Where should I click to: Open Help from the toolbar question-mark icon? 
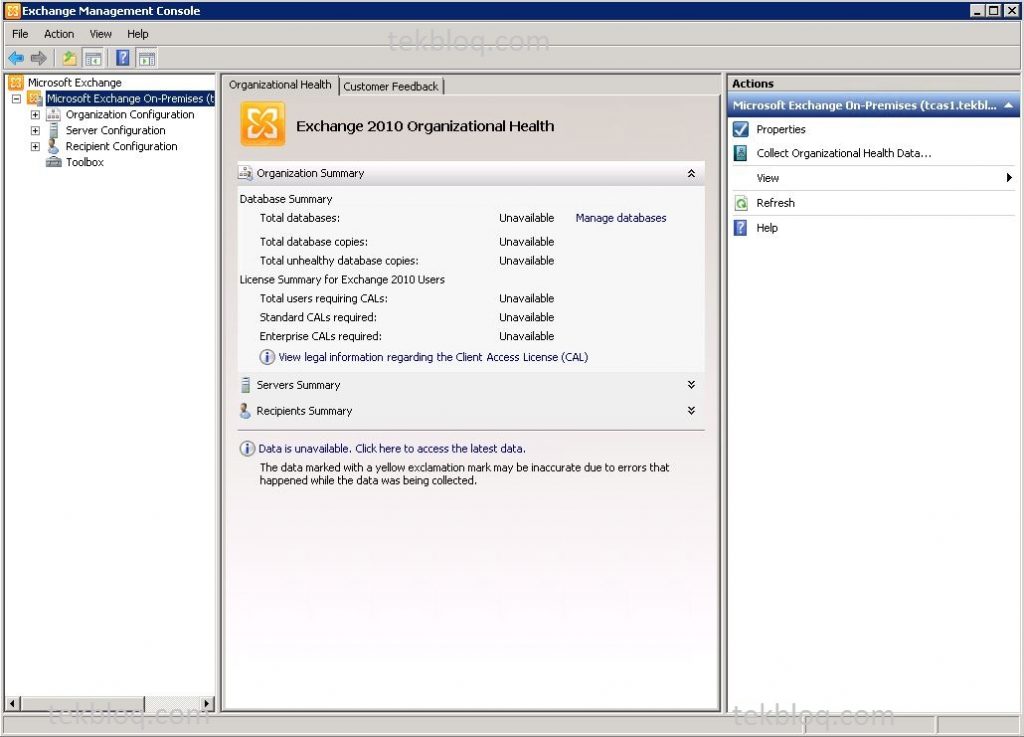(122, 58)
